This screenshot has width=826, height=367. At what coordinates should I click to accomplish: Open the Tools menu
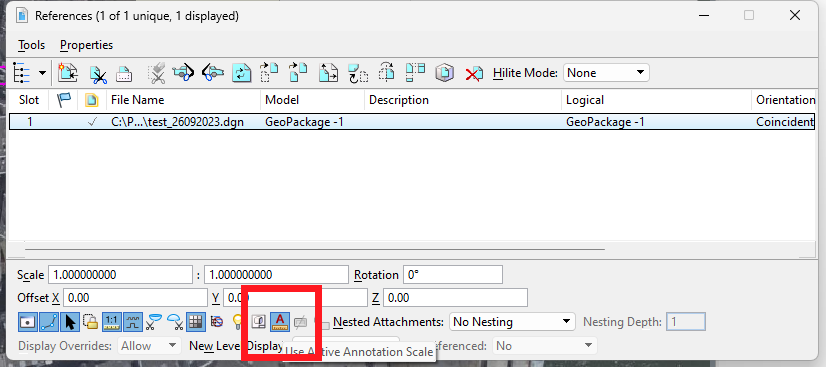31,45
